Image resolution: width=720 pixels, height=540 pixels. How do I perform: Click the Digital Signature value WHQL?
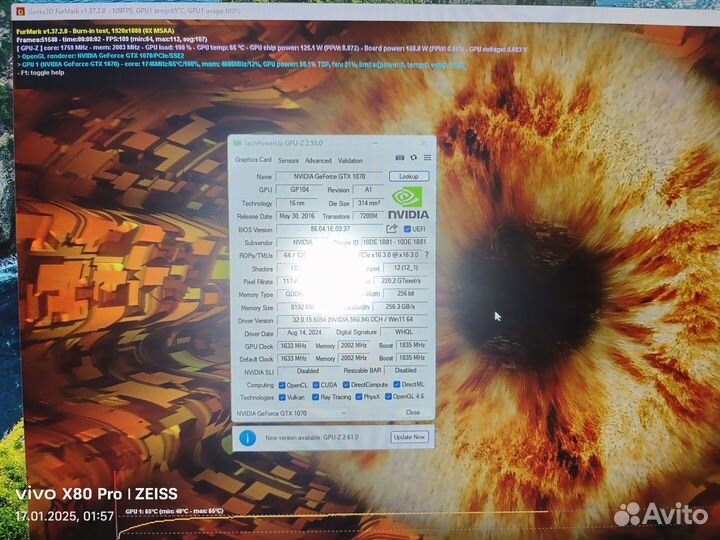click(x=404, y=332)
